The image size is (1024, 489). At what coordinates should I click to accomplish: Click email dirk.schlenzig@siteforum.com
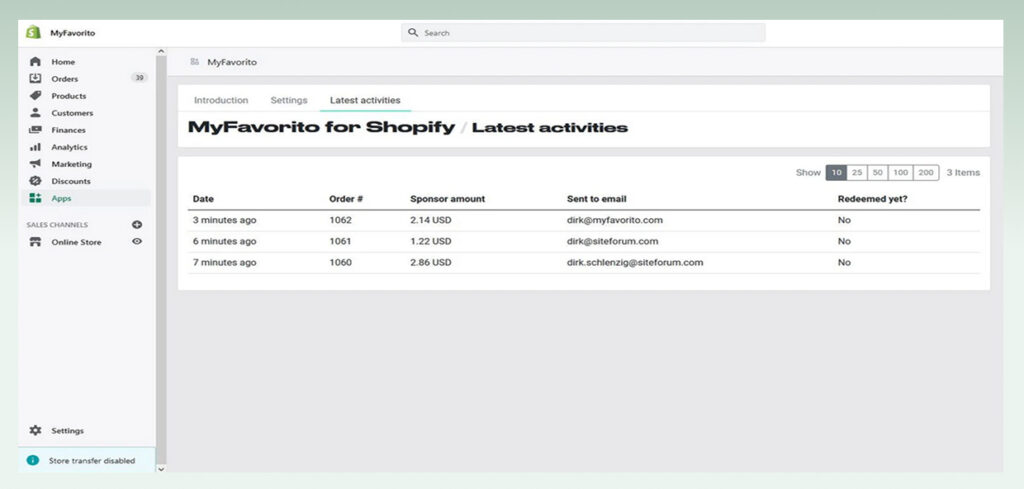pyautogui.click(x=635, y=262)
